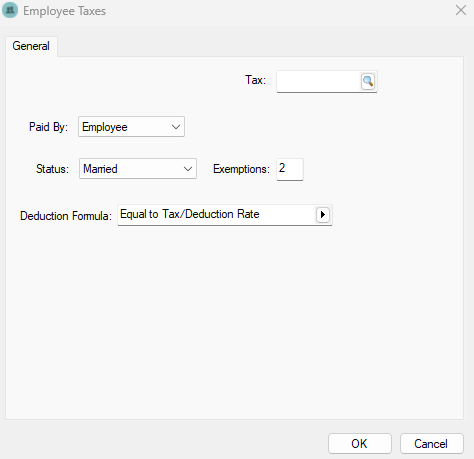Focus the empty Tax input field
Screen dimensions: 474x459
(x=319, y=81)
